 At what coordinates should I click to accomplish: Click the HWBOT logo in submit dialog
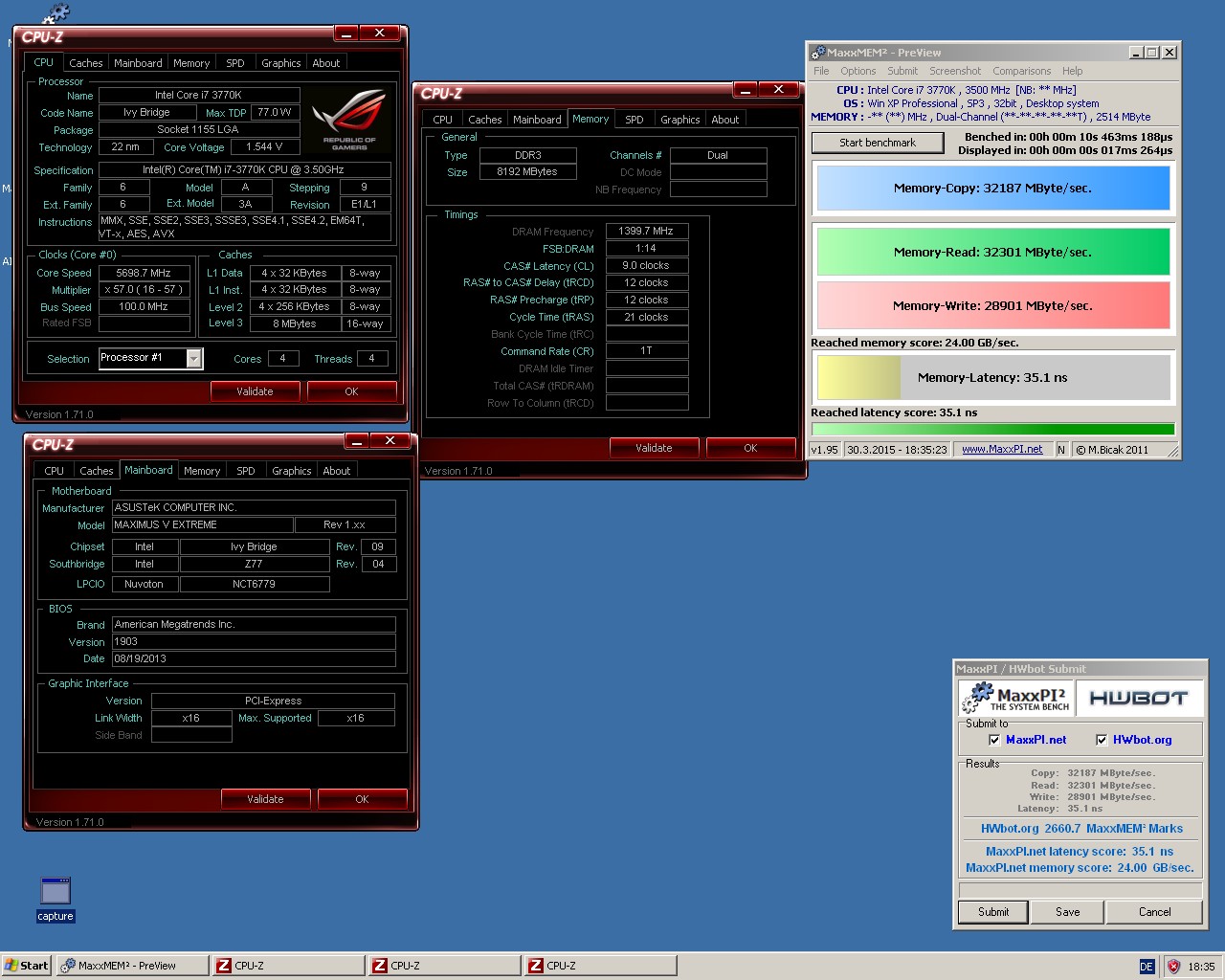[1139, 698]
